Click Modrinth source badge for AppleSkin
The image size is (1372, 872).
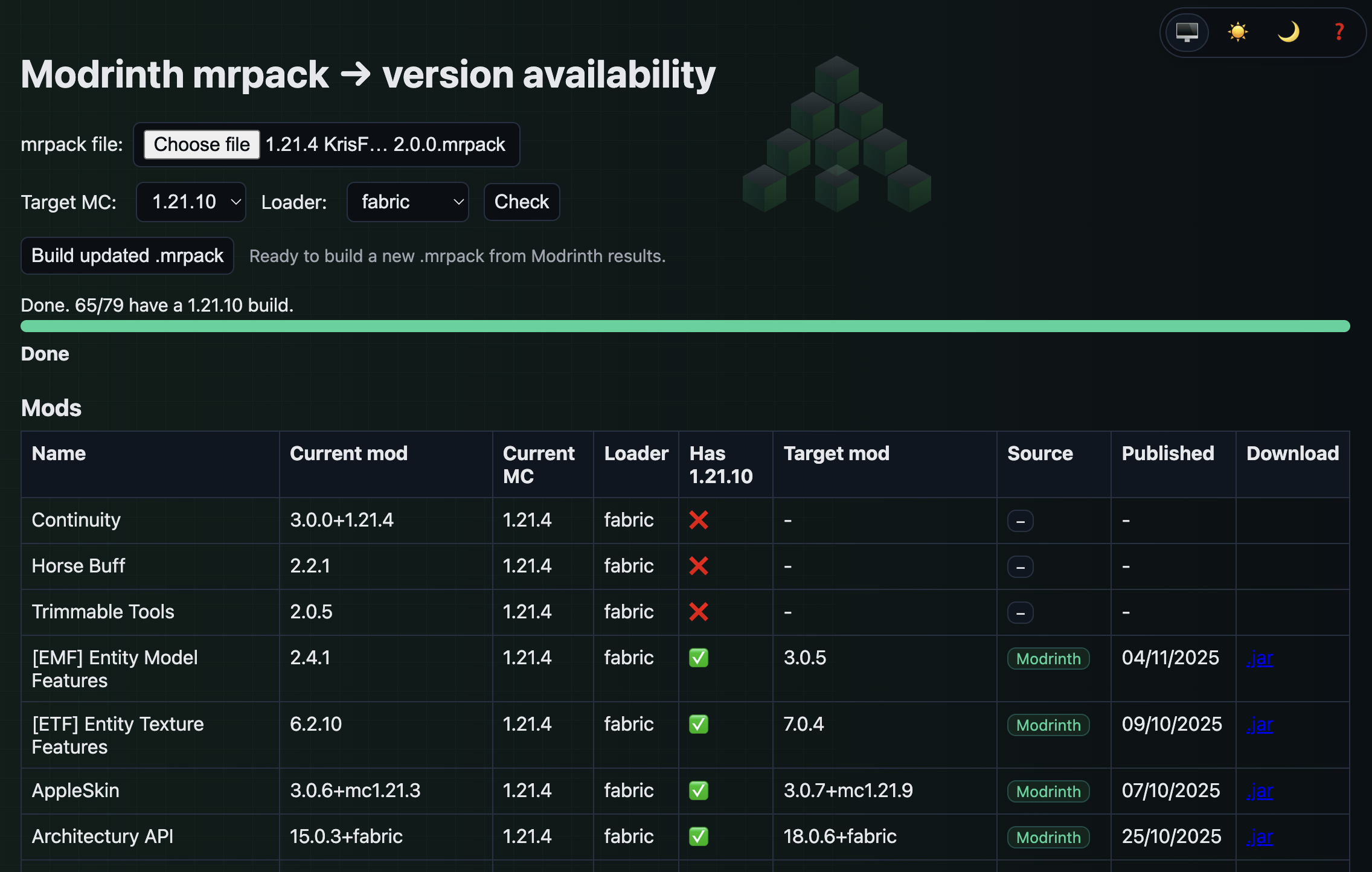[1048, 792]
